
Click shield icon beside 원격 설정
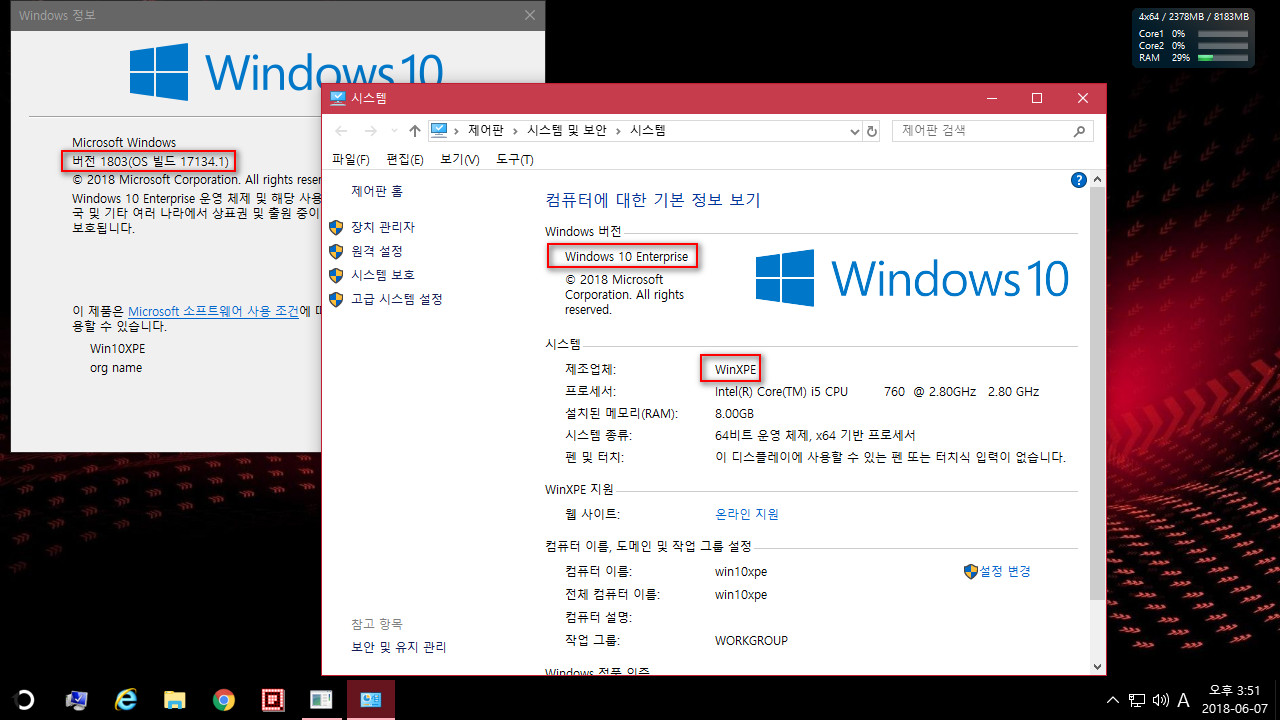click(336, 251)
